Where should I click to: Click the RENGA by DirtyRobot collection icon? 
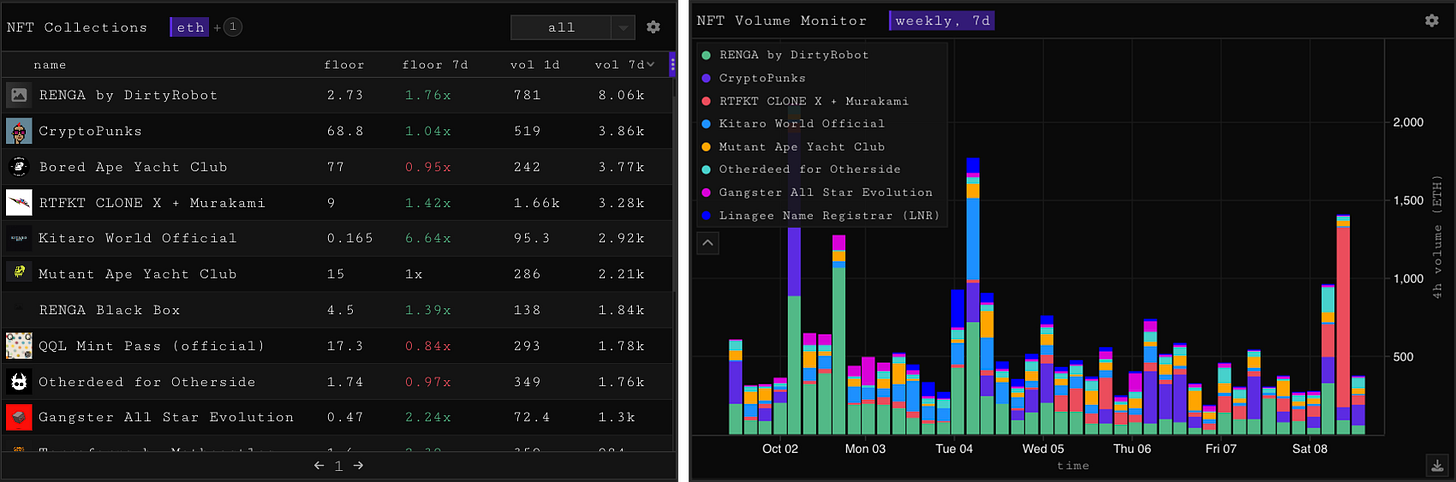point(19,95)
